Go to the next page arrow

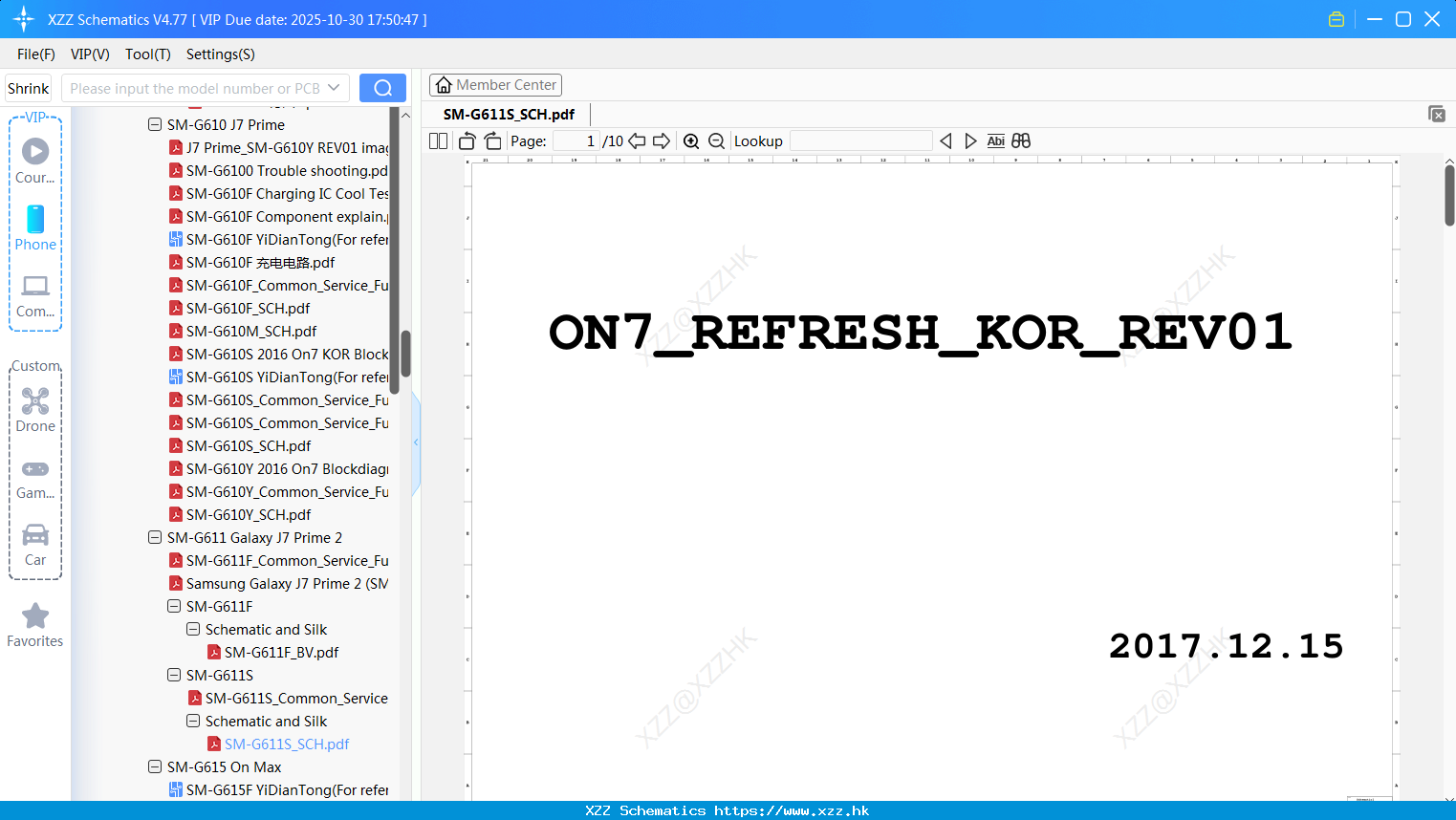click(662, 141)
